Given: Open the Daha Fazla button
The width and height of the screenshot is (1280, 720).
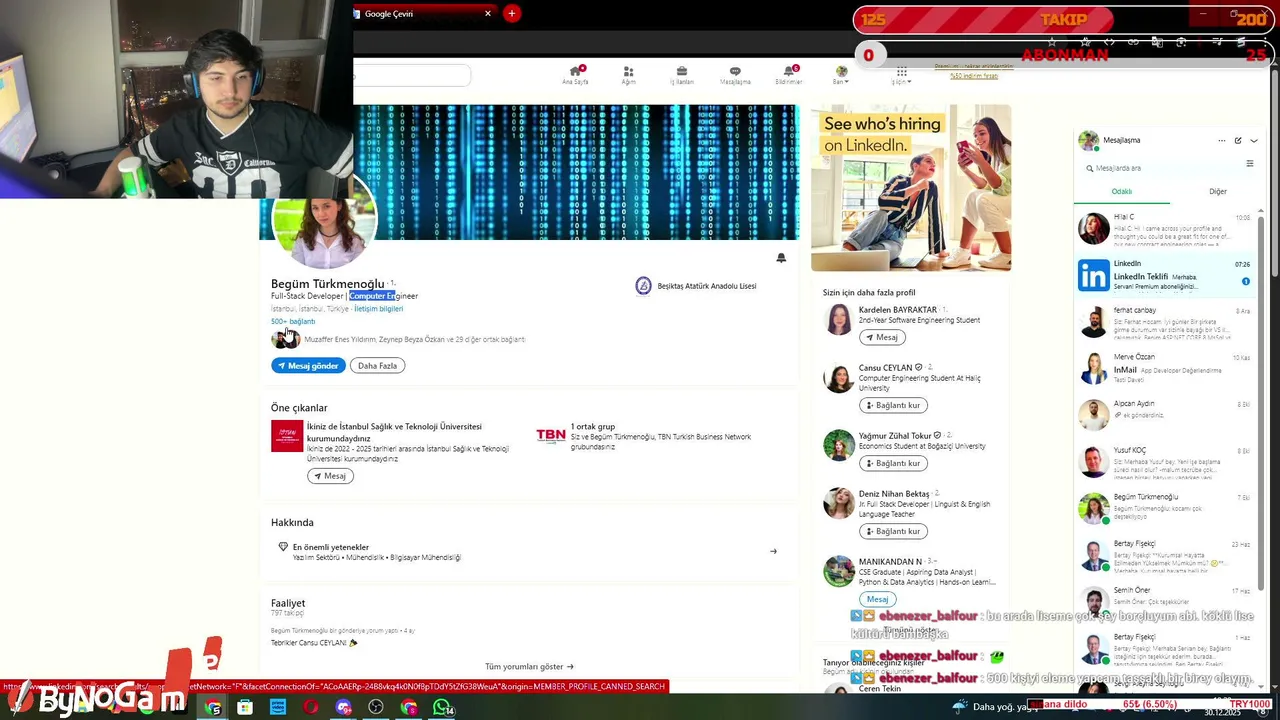Looking at the screenshot, I should point(377,366).
